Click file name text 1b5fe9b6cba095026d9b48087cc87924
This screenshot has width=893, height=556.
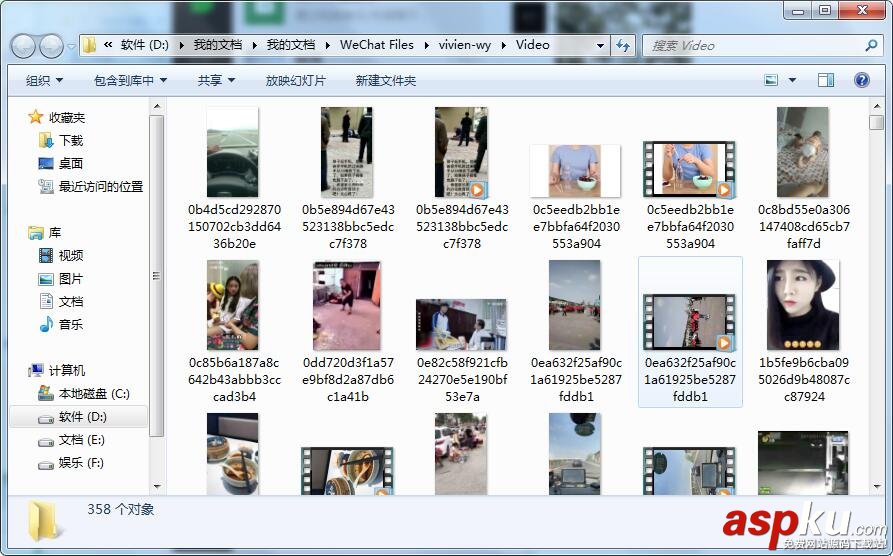click(804, 379)
